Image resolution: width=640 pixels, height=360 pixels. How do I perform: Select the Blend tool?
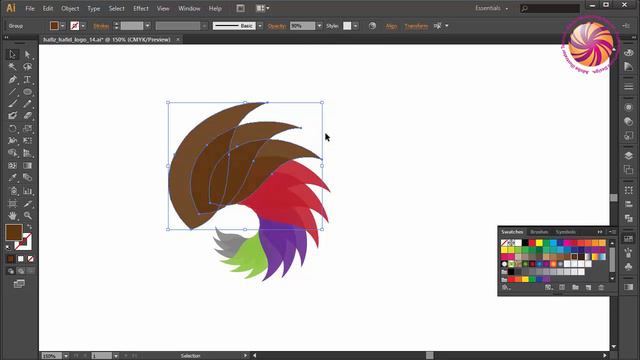(27, 178)
